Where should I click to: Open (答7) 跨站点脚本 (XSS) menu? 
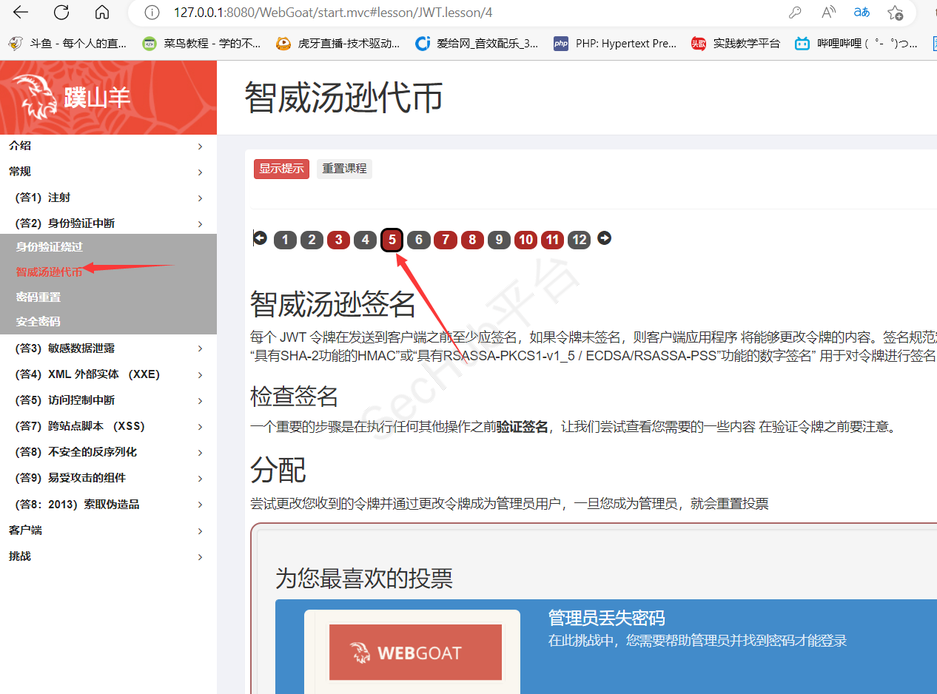(x=108, y=426)
